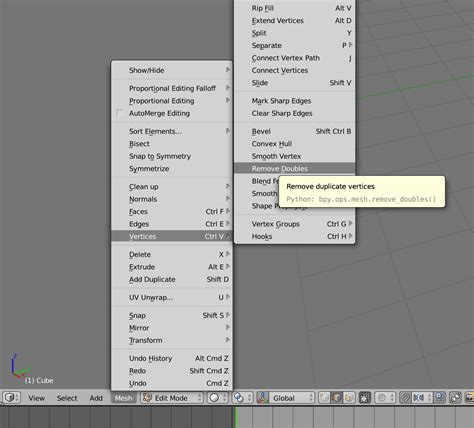Expand the Clean up submenu
This screenshot has height=428, width=474.
point(172,187)
